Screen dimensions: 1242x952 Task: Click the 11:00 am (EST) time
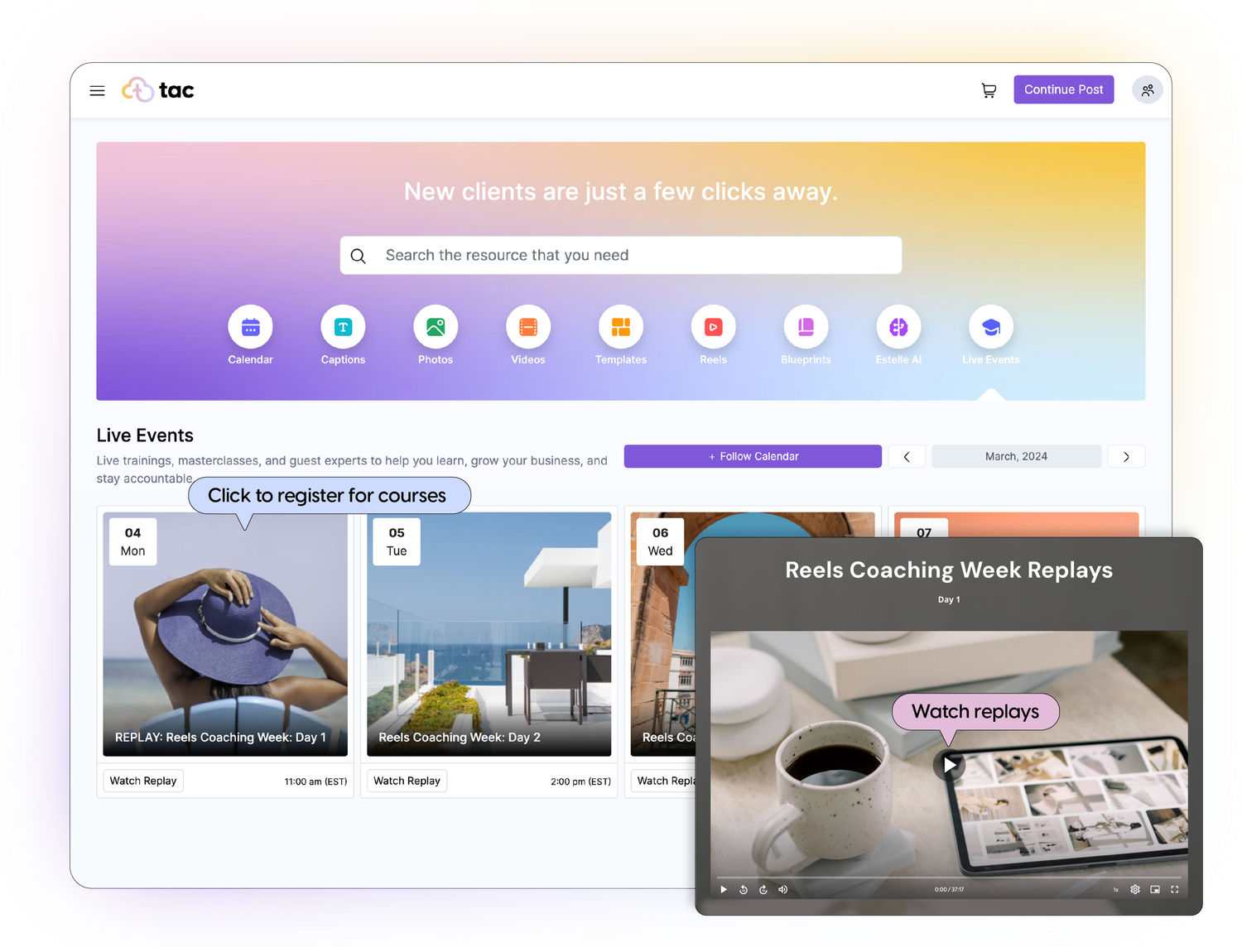pyautogui.click(x=315, y=781)
